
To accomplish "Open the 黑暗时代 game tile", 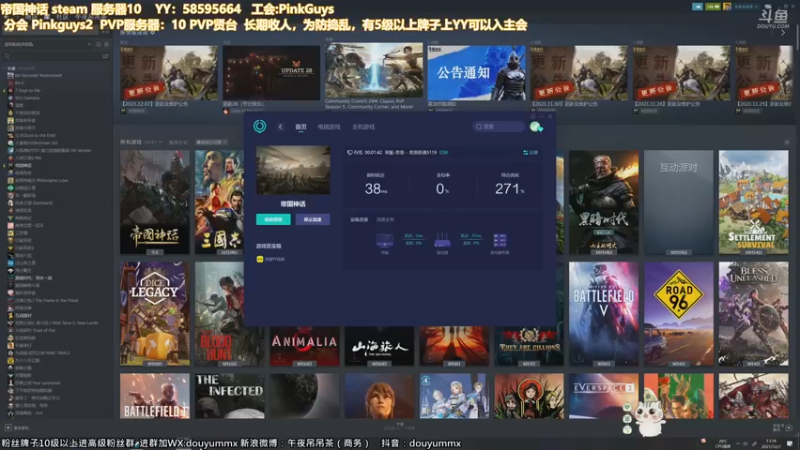I will [604, 202].
